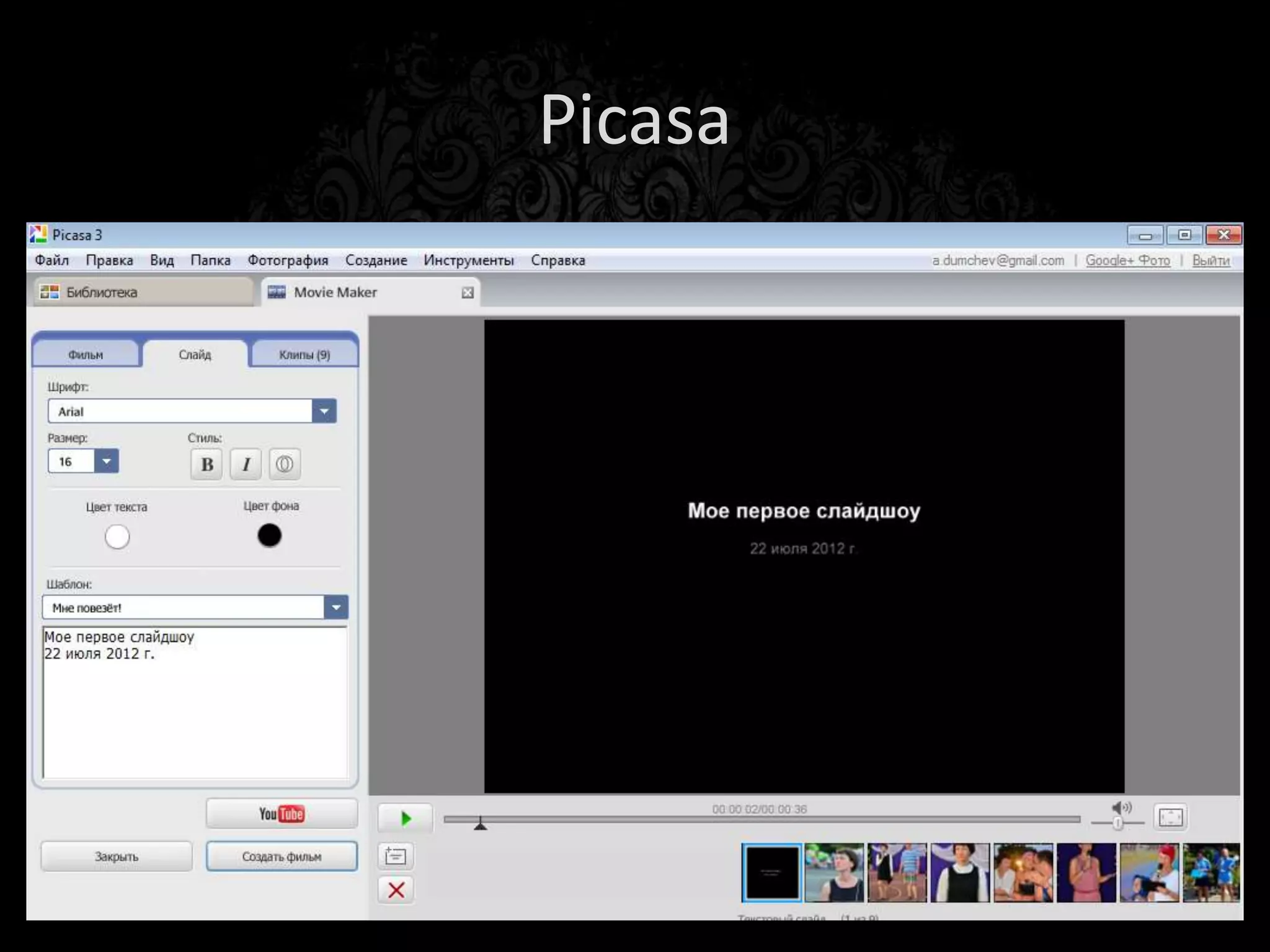Click the speaker volume icon
Image resolution: width=1270 pixels, height=952 pixels.
[1121, 807]
